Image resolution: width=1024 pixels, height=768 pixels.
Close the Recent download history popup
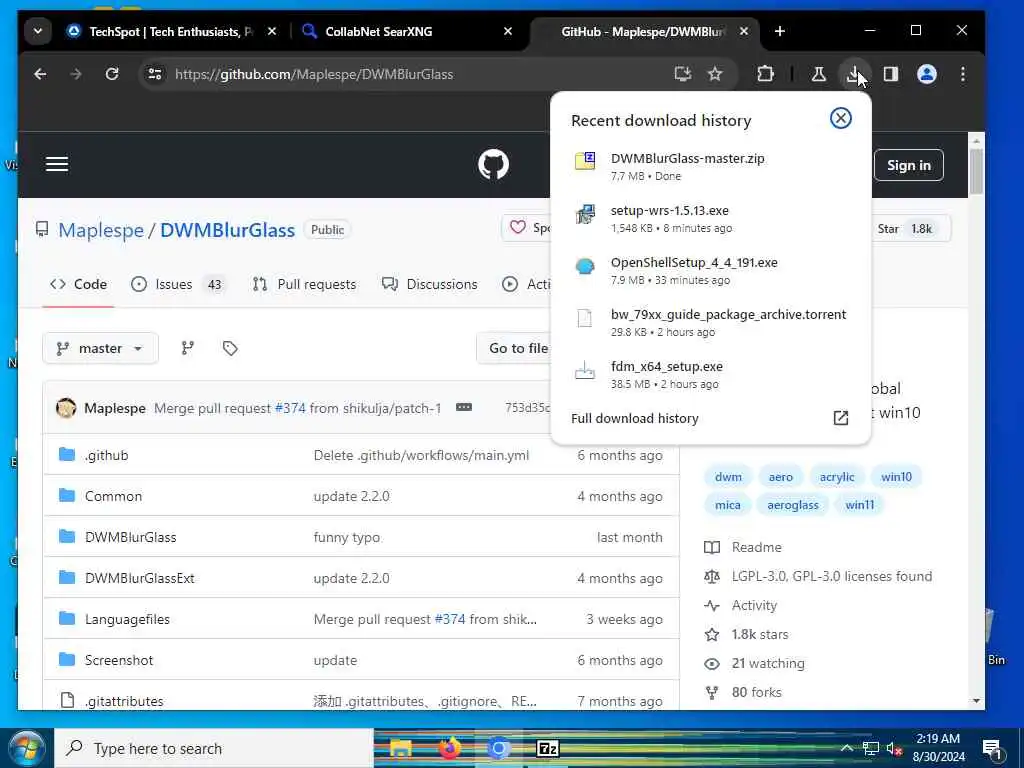pyautogui.click(x=840, y=118)
